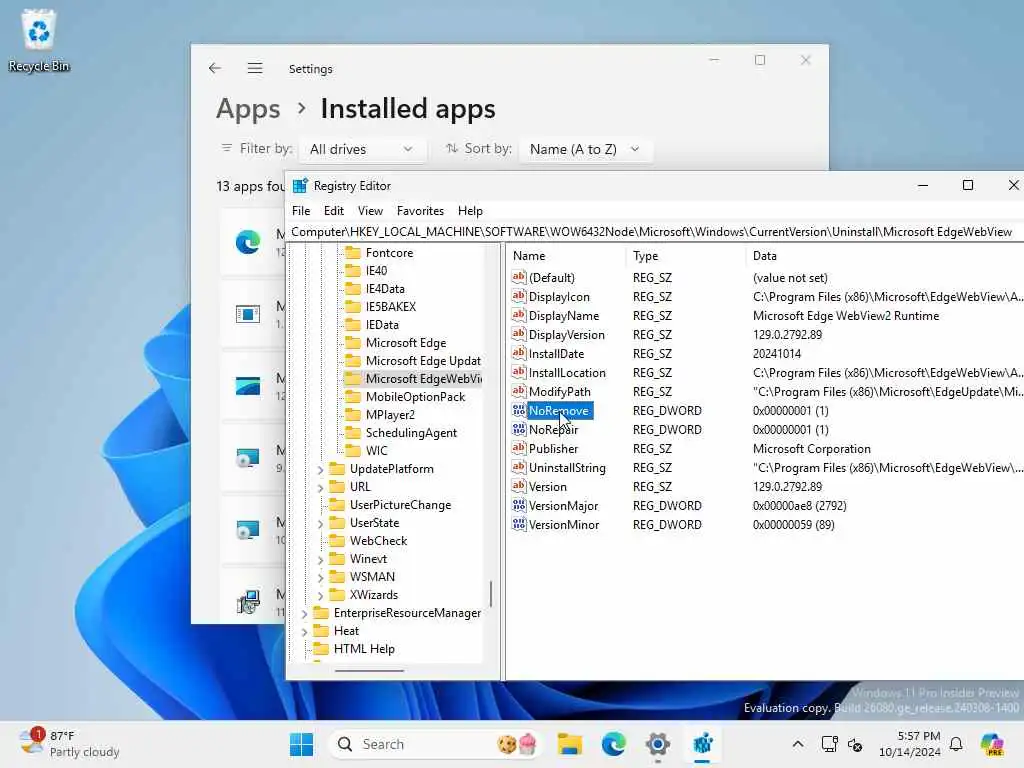Open Copilot preview icon in taskbar
The height and width of the screenshot is (768, 1024).
991,744
